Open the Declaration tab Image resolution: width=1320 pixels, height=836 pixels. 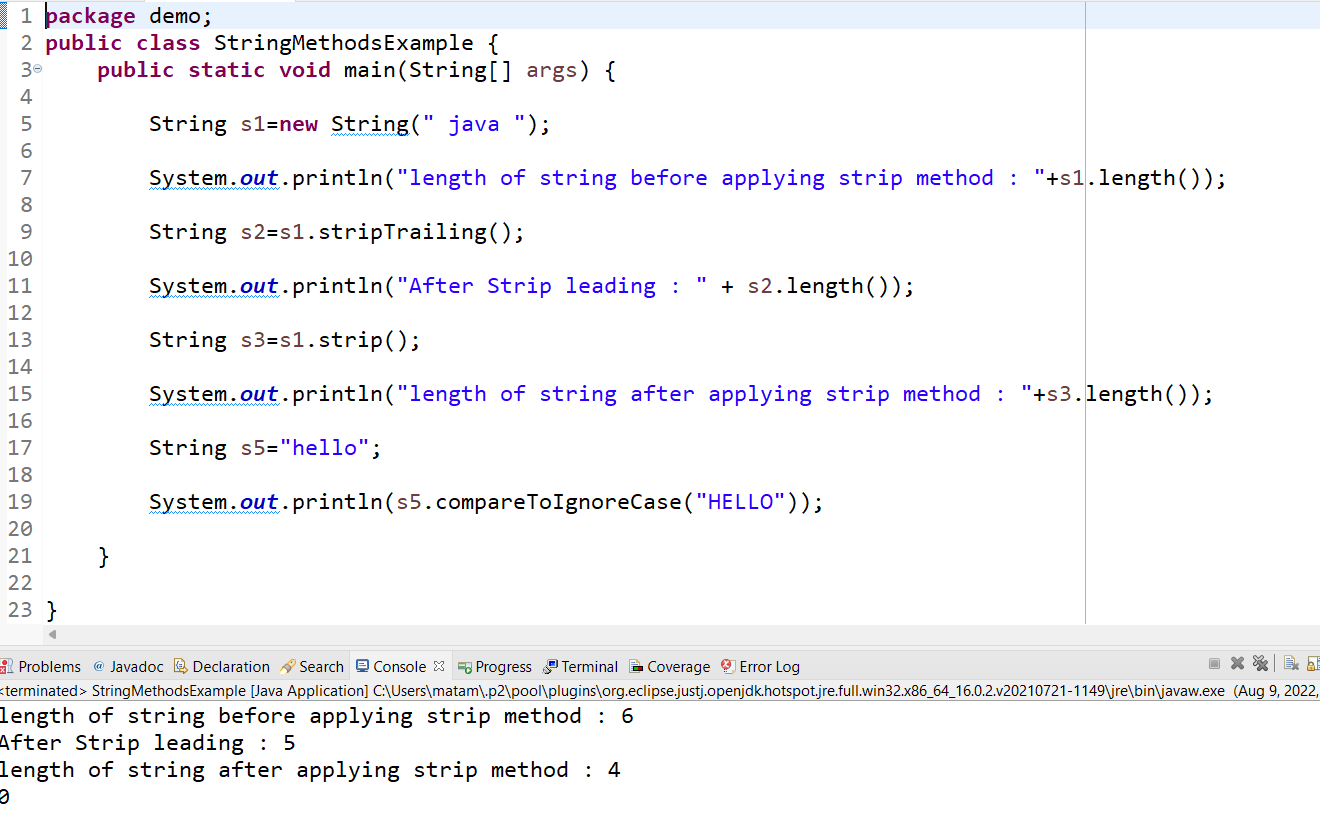click(x=222, y=667)
